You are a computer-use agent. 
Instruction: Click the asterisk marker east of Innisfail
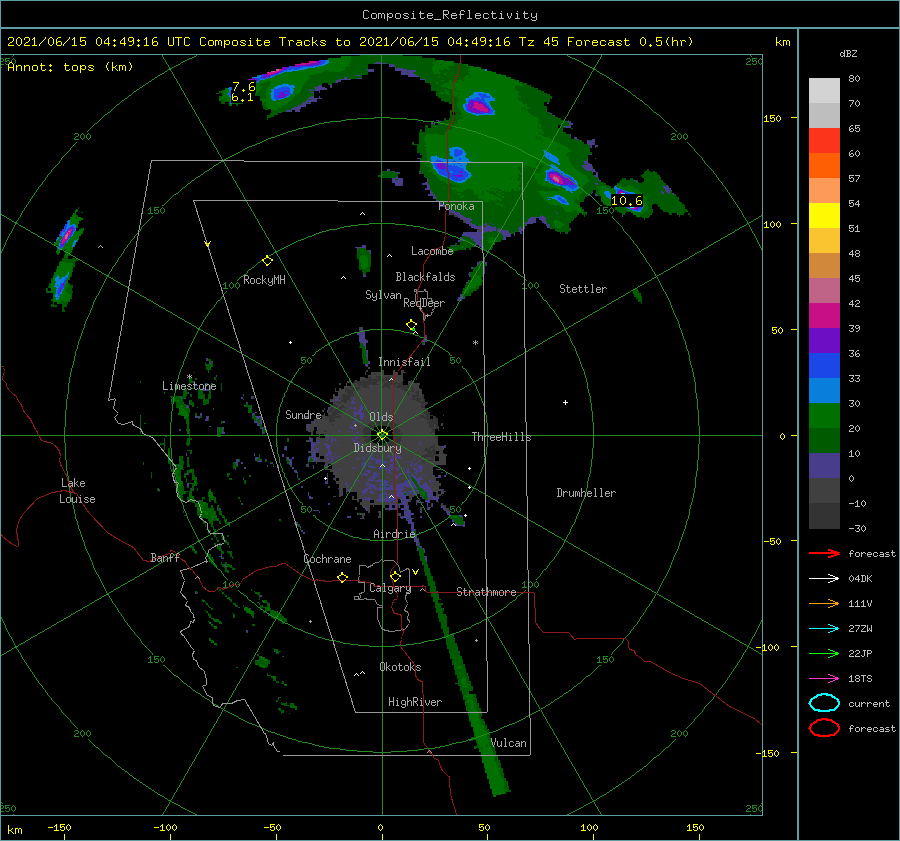475,343
